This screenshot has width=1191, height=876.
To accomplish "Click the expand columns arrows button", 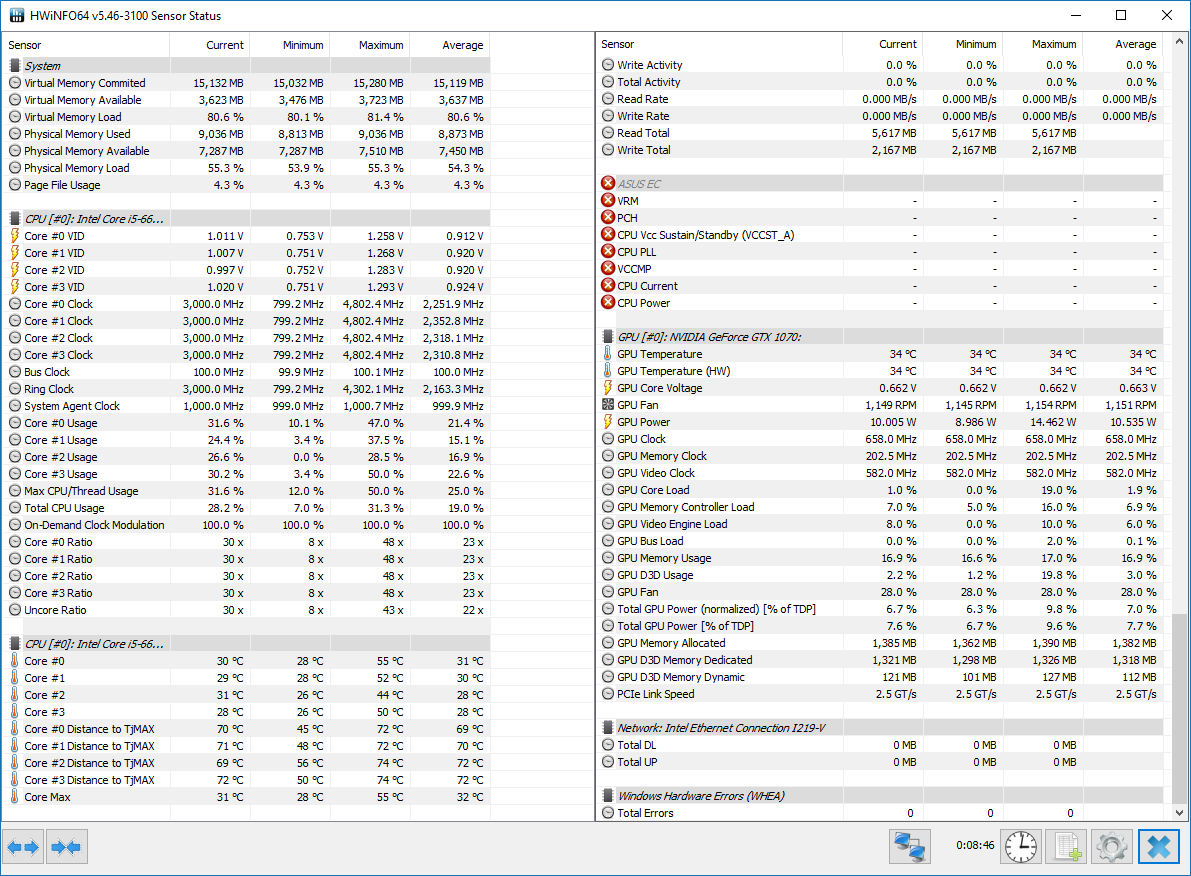I will click(x=23, y=847).
